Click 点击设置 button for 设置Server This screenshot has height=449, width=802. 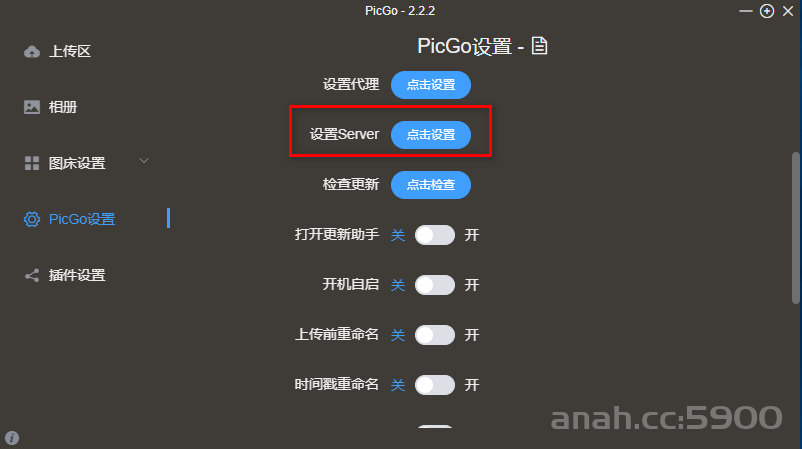click(431, 135)
